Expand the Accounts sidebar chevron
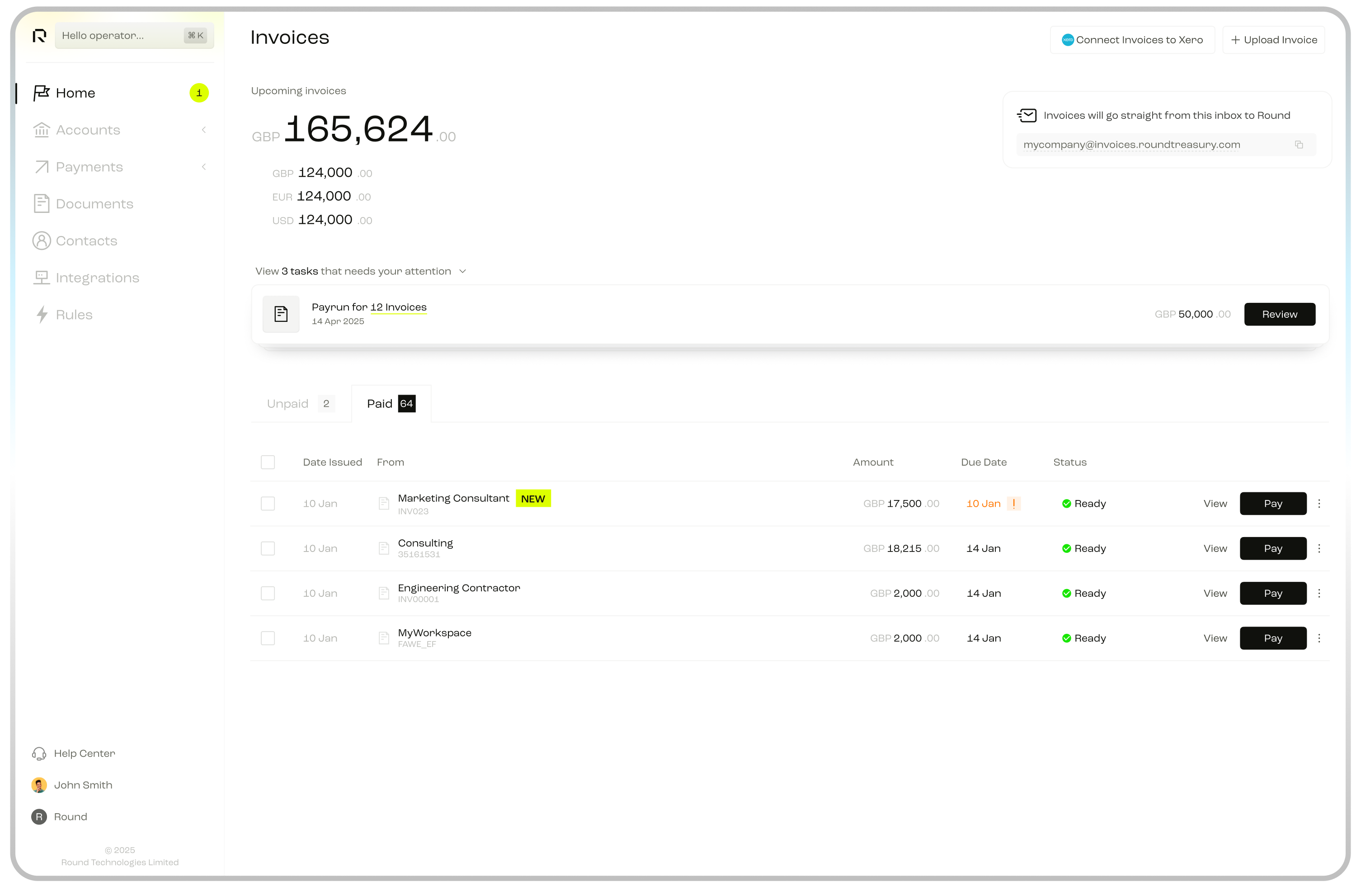Screen dimensions: 1361x896 click(203, 130)
